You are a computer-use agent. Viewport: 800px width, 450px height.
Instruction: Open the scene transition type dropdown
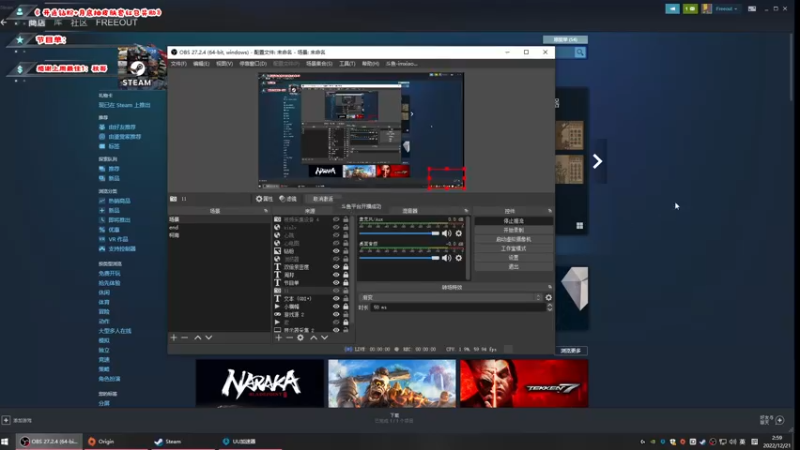pos(451,297)
